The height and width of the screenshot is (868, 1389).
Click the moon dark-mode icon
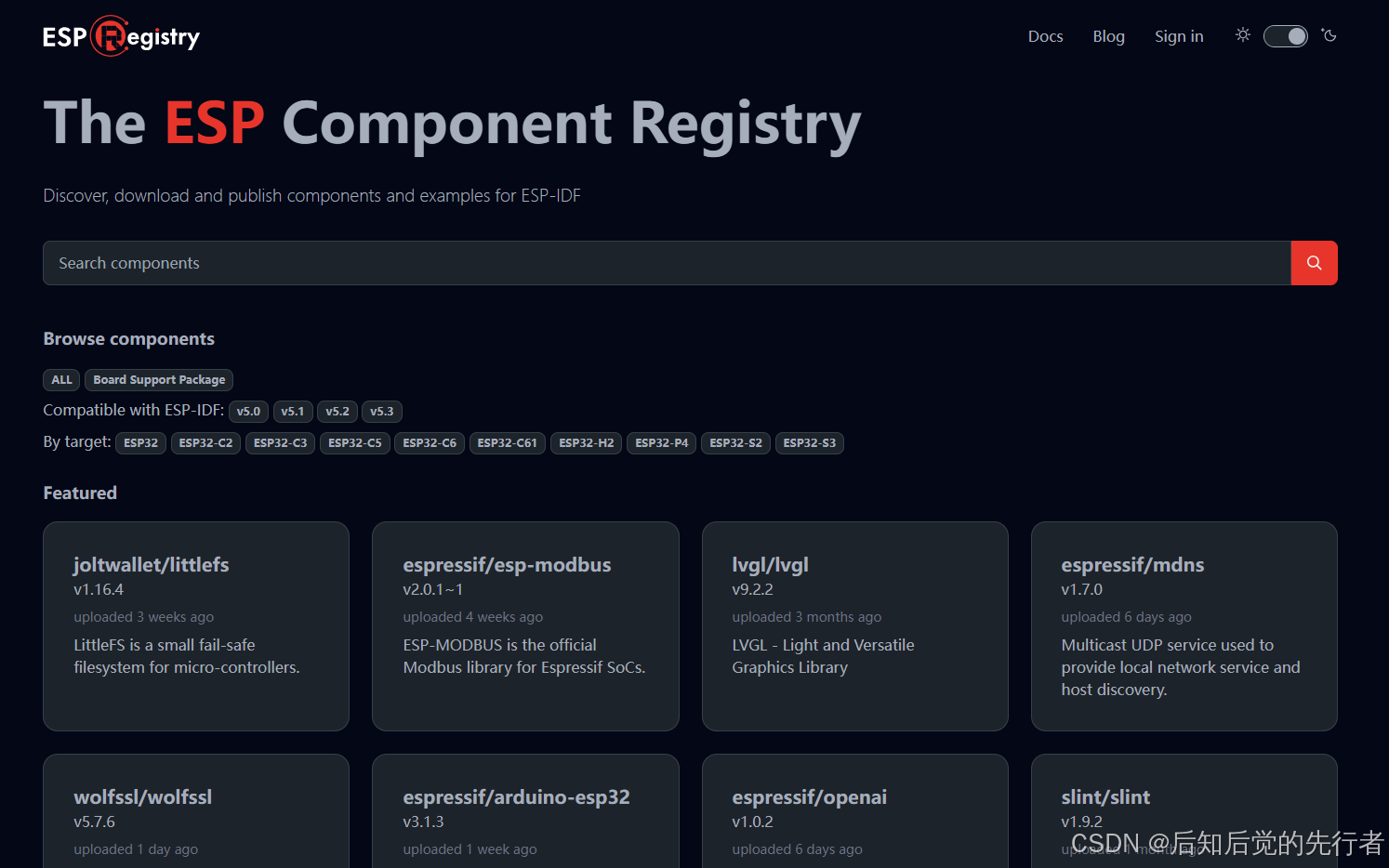1329,35
